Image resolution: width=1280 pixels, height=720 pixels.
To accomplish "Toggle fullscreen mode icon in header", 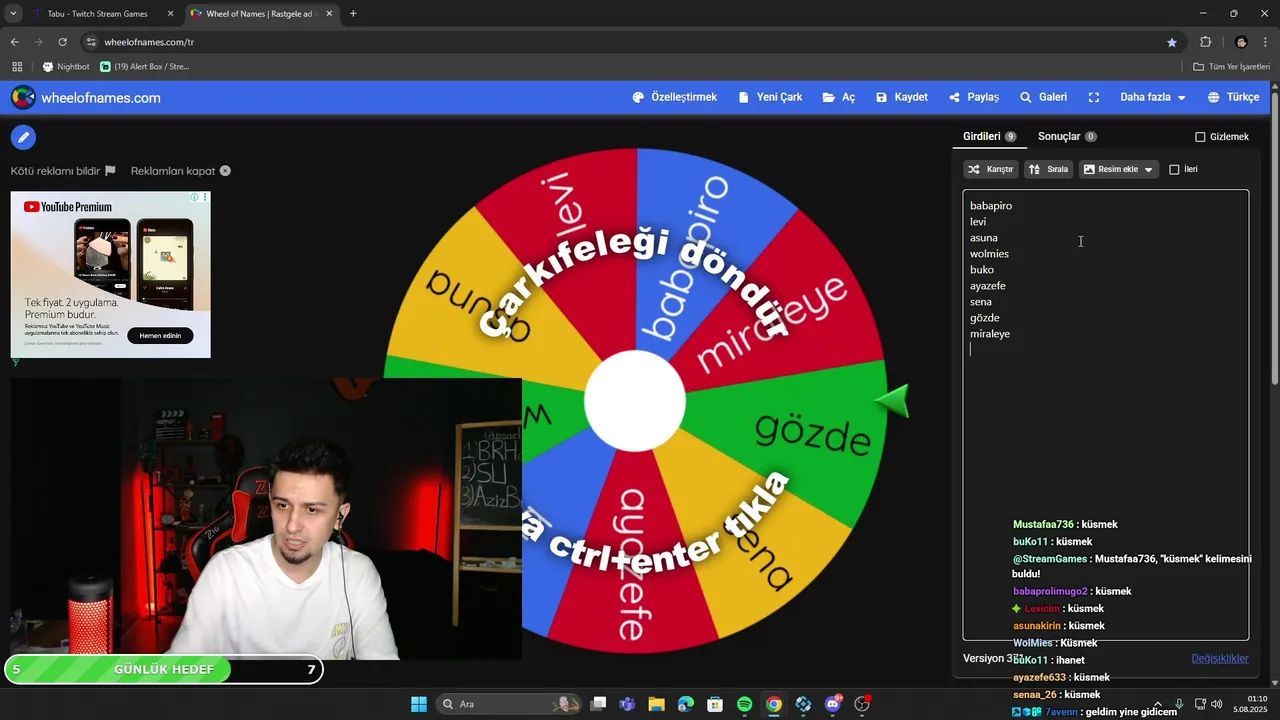I will [x=1094, y=97].
